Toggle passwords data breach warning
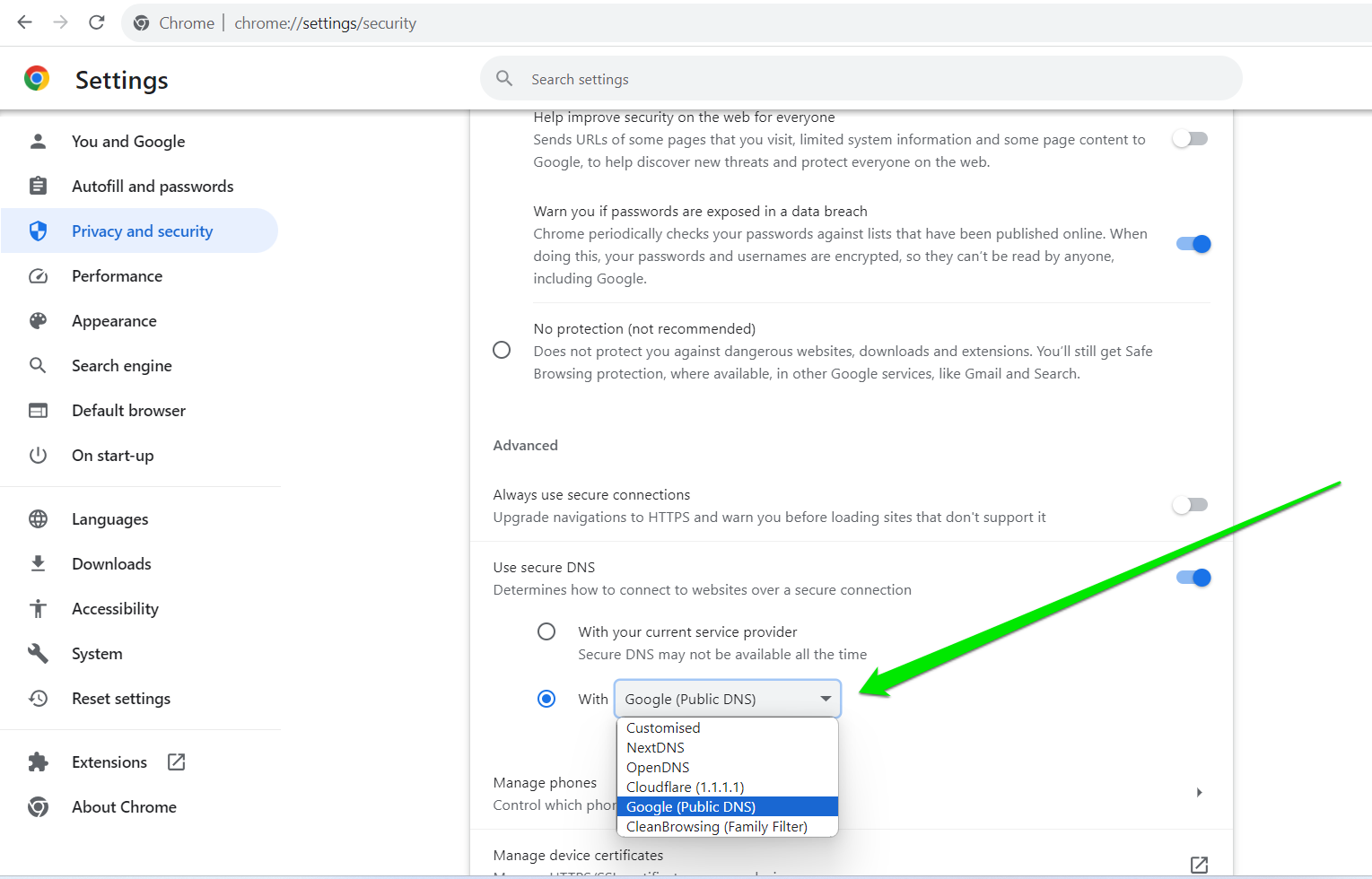This screenshot has width=1372, height=879. [x=1193, y=244]
